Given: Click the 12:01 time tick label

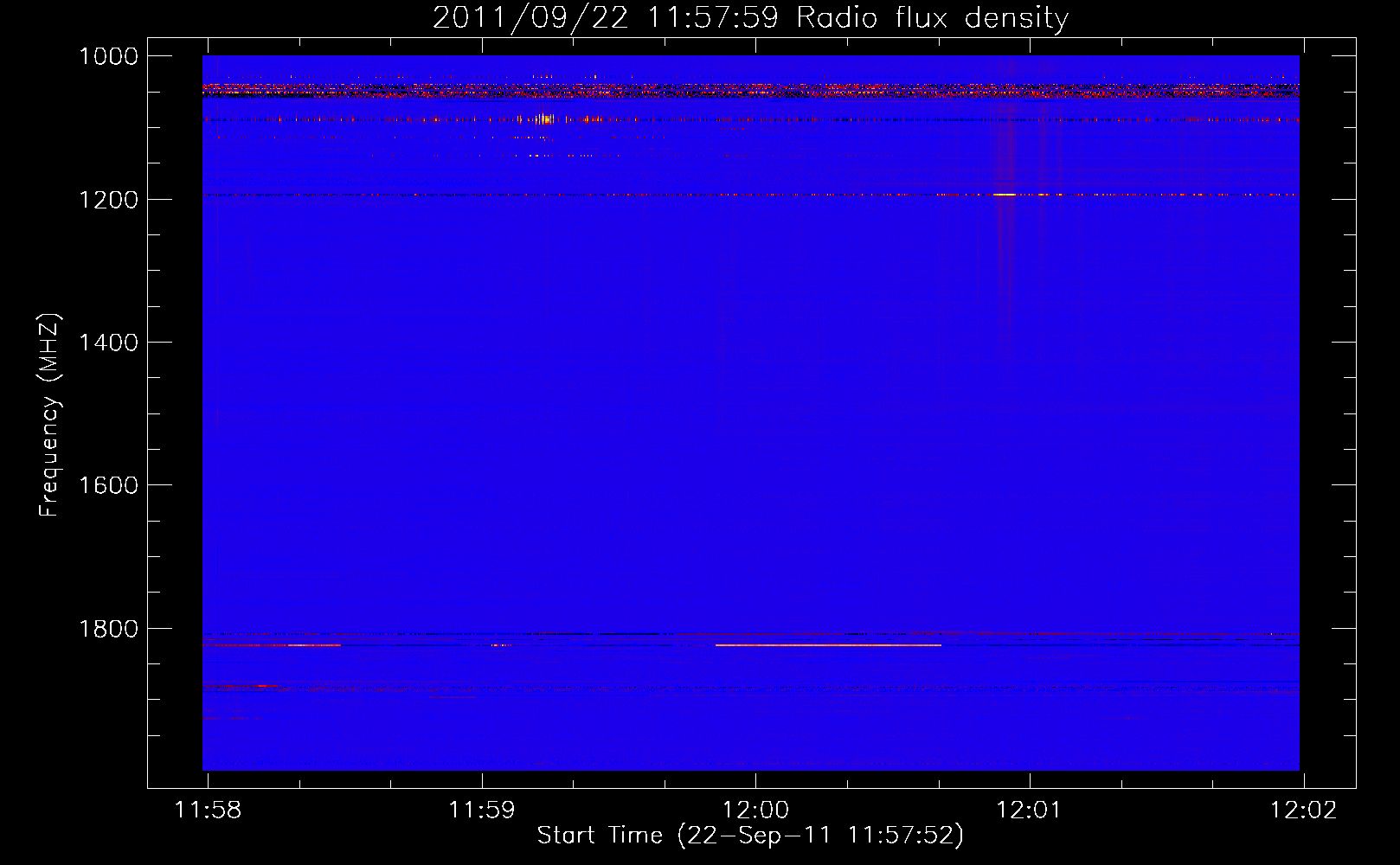Looking at the screenshot, I should tap(1030, 811).
